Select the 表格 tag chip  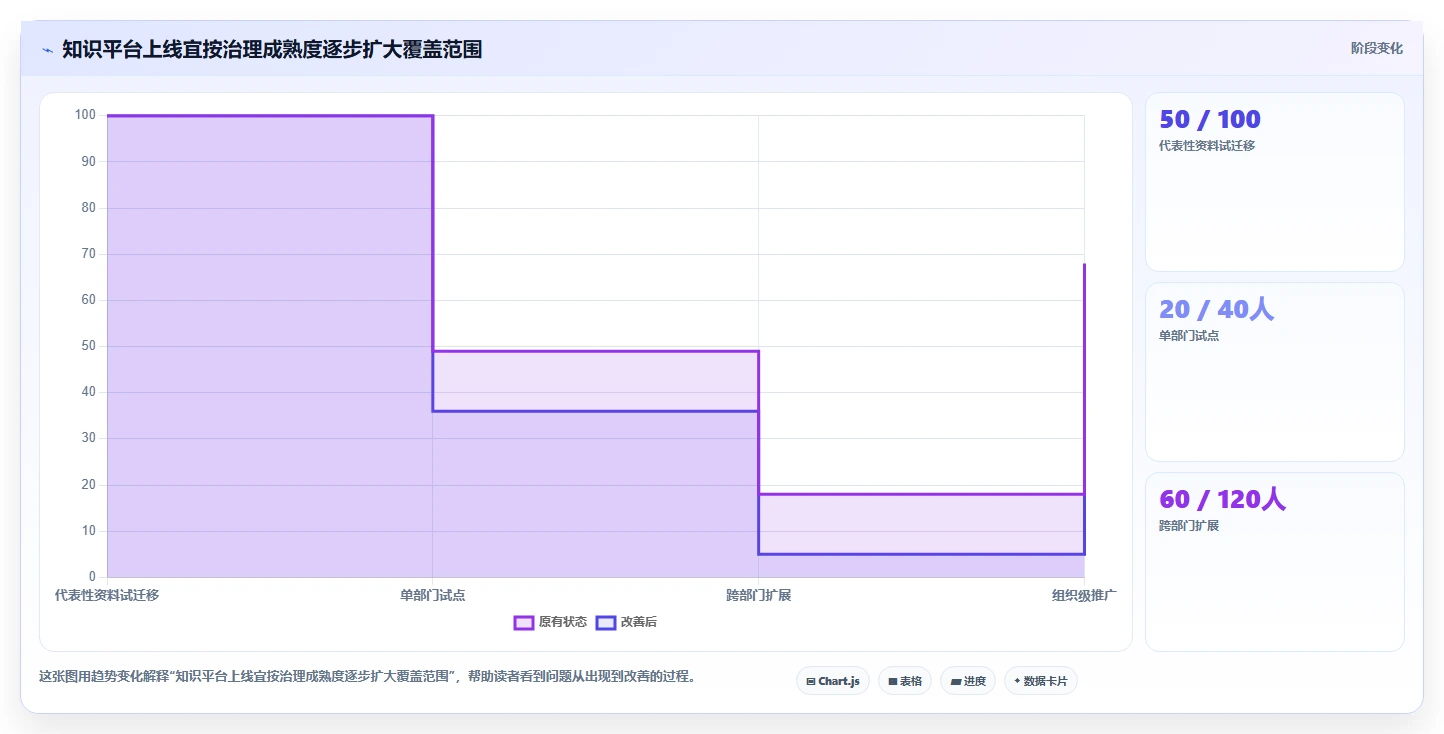point(905,681)
